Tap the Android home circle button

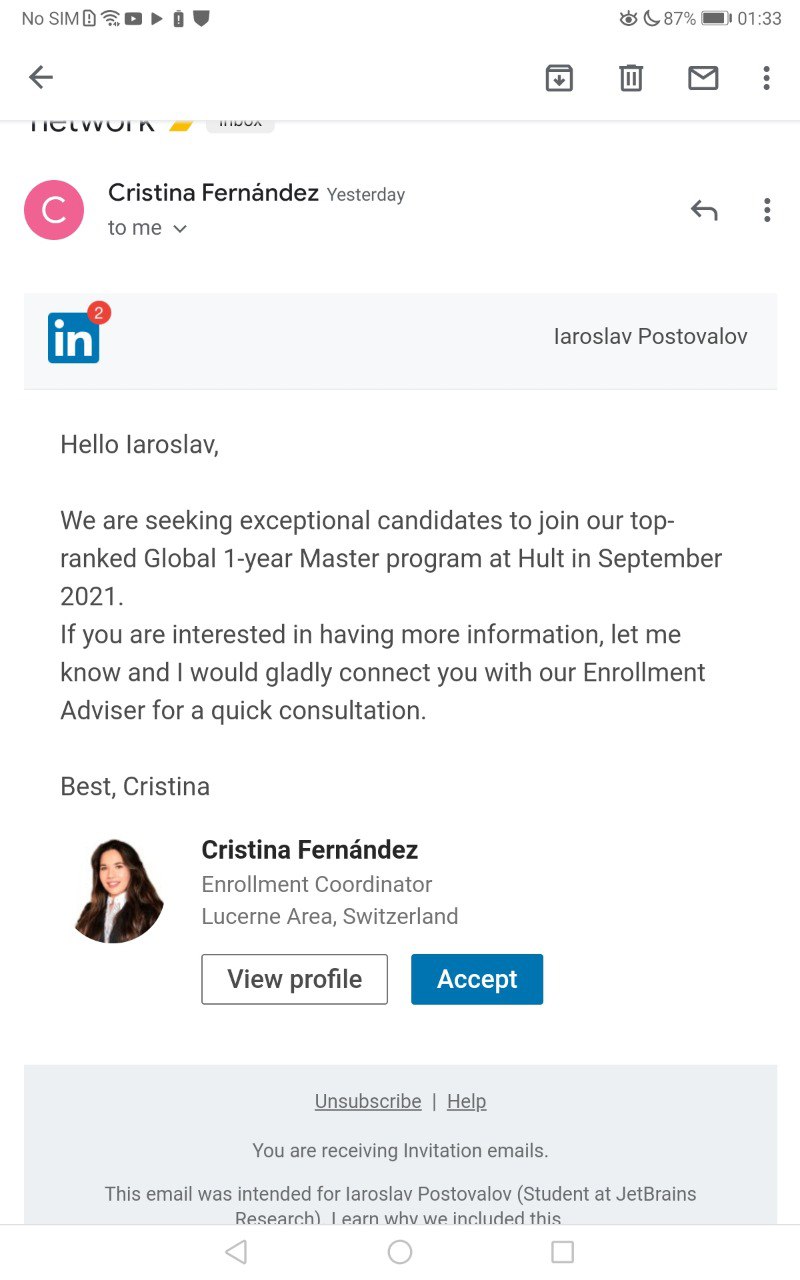pyautogui.click(x=400, y=1252)
